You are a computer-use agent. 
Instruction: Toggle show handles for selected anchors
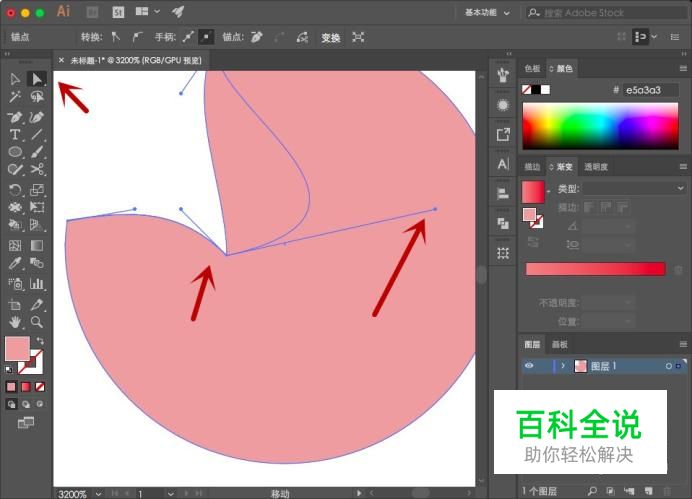coord(188,37)
